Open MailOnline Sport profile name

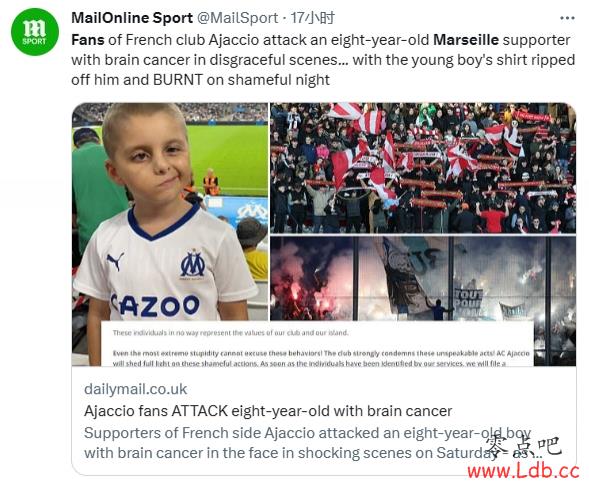click(x=132, y=18)
